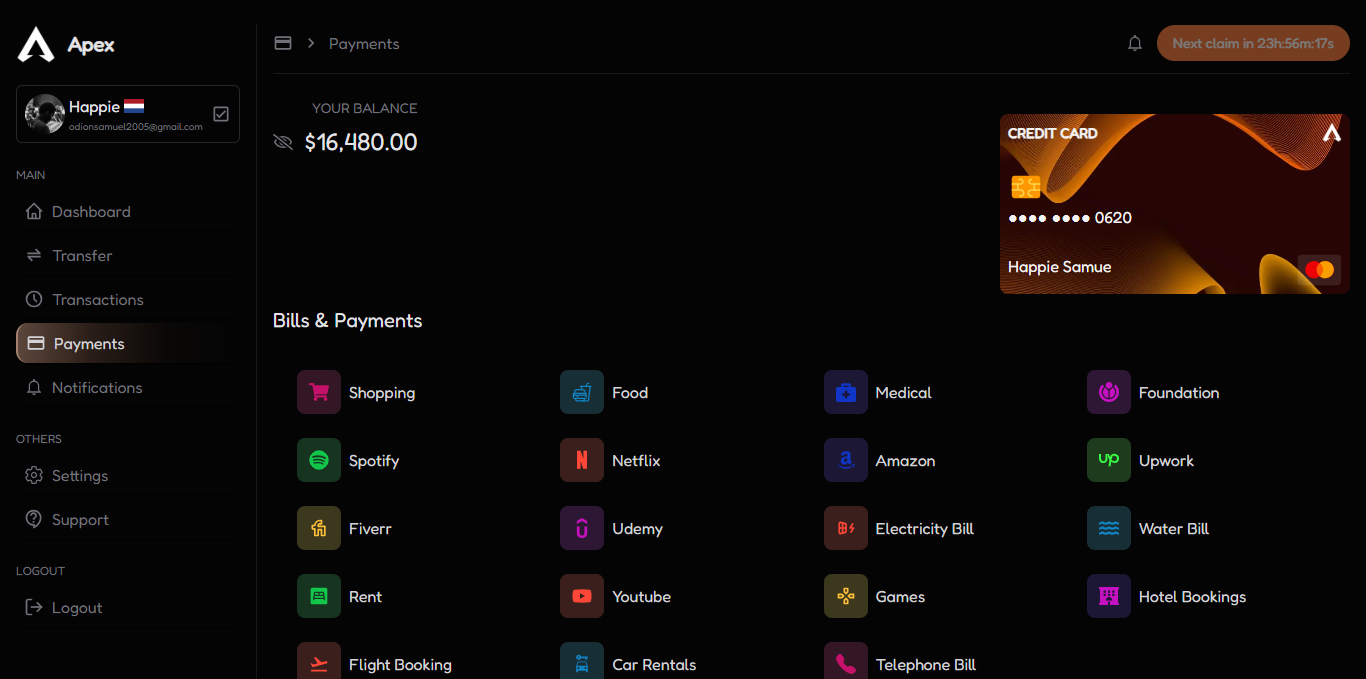Click the Electricity Bill icon
Viewport: 1366px width, 679px height.
[x=846, y=528]
